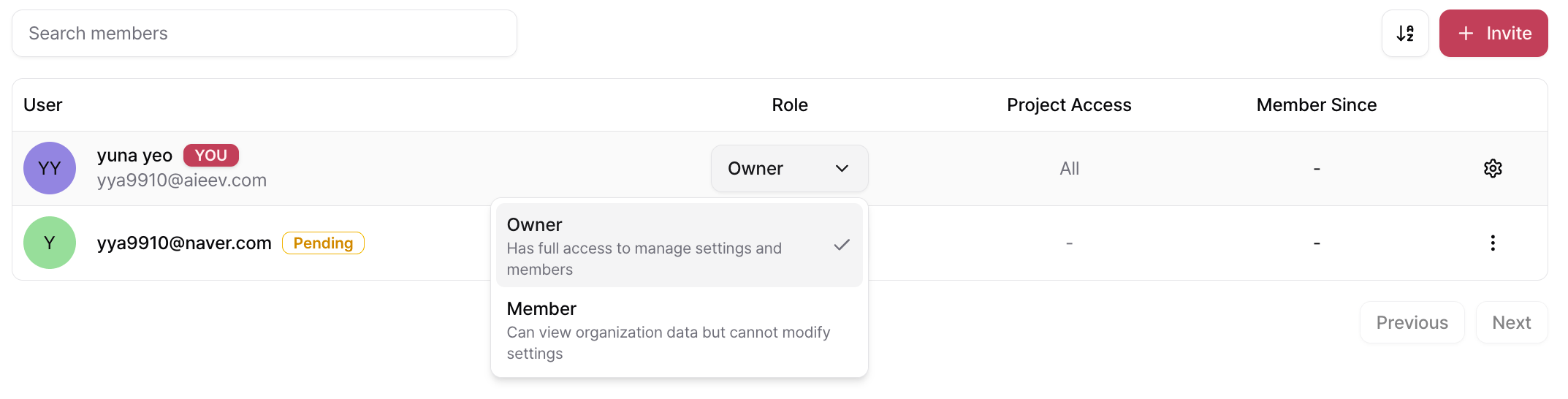This screenshot has width=1568, height=399.
Task: Select the Owner role option
Action: pos(679,246)
